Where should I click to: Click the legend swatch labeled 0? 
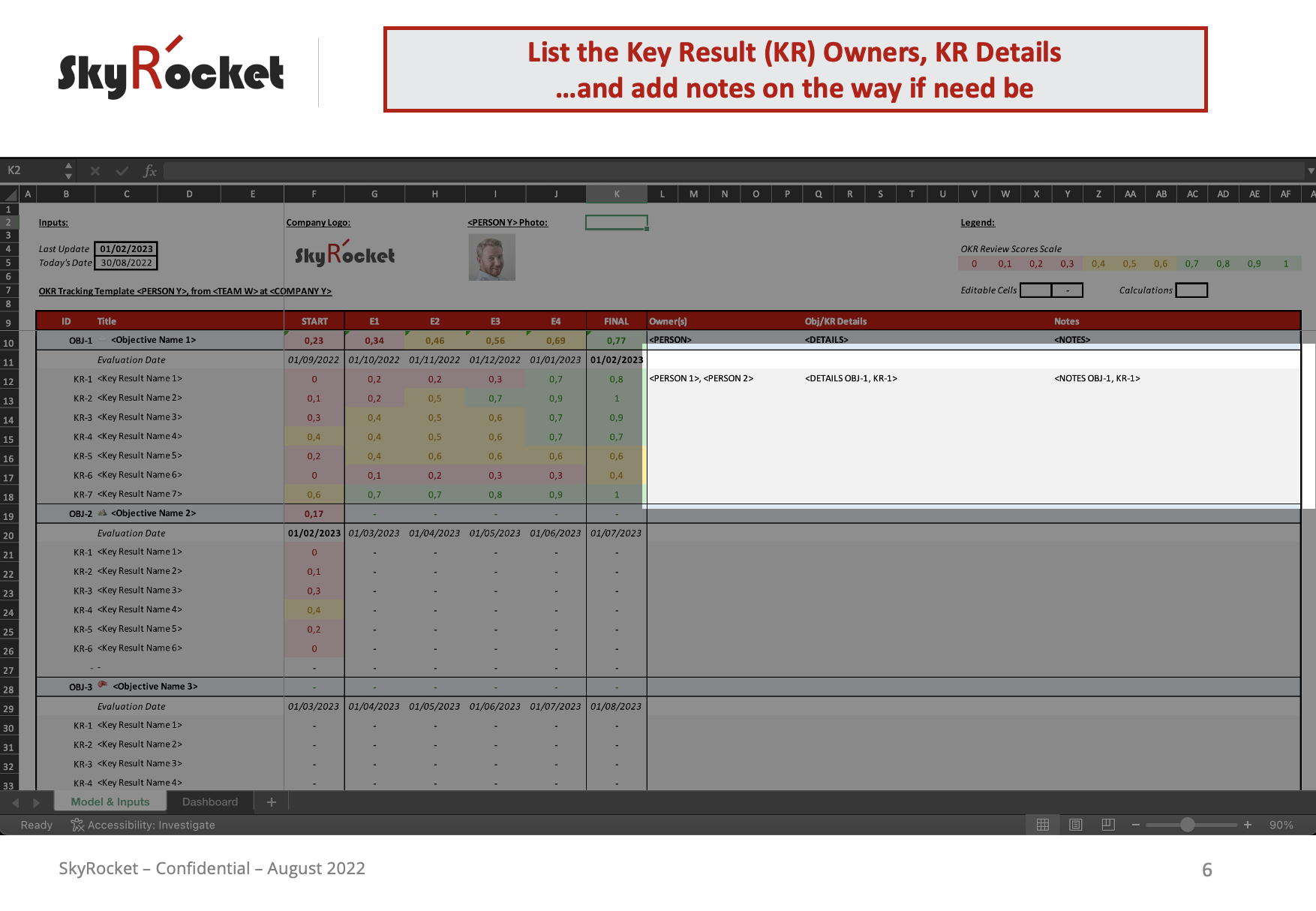click(974, 263)
